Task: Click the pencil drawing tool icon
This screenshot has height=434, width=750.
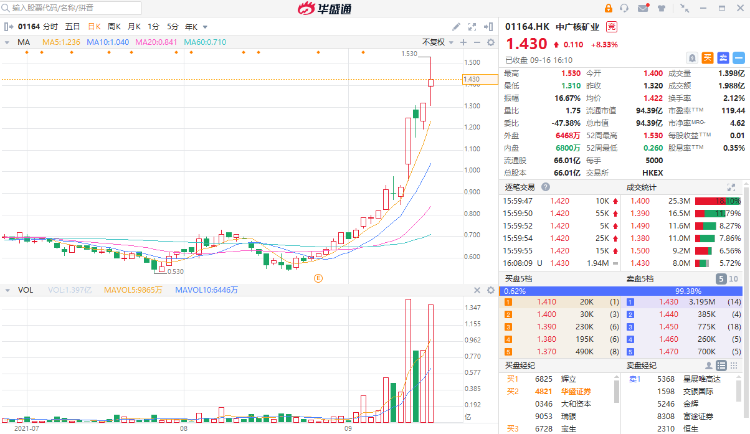Action: (456, 27)
